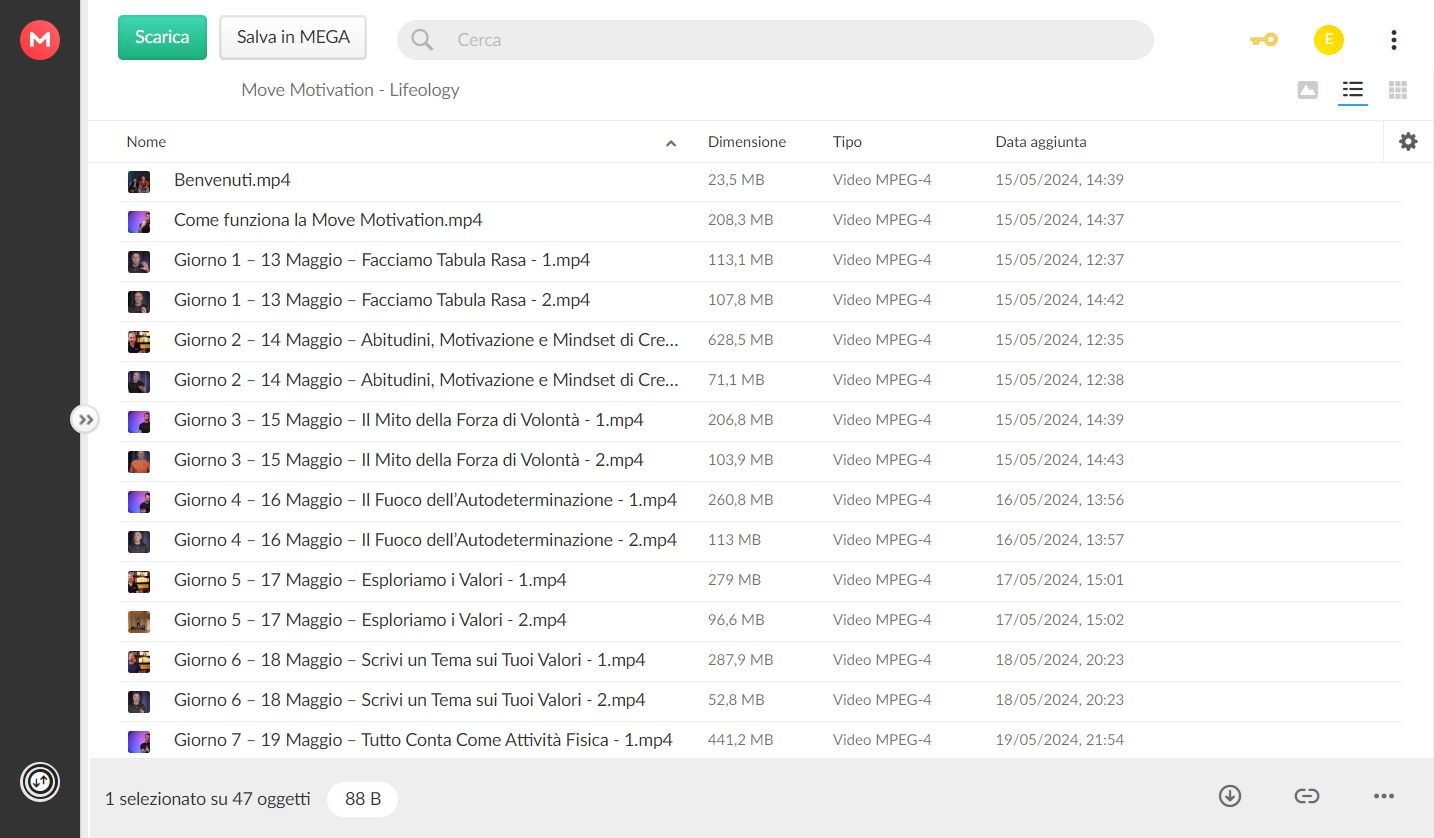Sort by the Data aggiunta column header

[1041, 142]
